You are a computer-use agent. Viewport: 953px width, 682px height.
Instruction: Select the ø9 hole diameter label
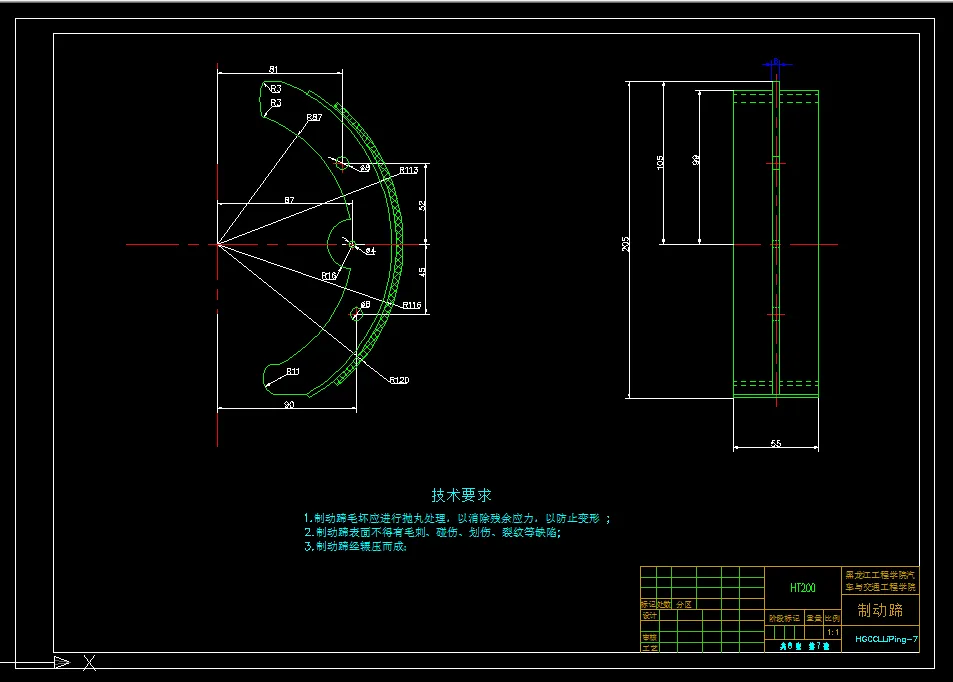(x=365, y=168)
